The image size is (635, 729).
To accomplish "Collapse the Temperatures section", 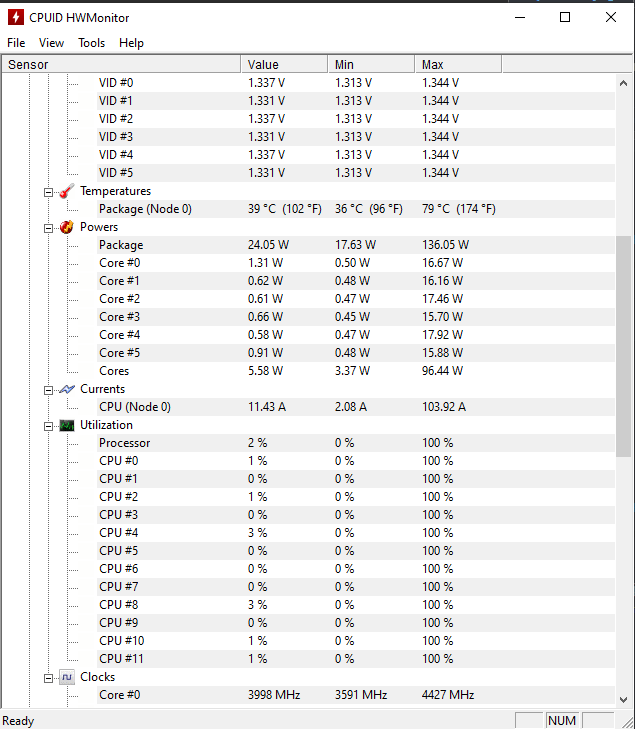I will pyautogui.click(x=48, y=192).
